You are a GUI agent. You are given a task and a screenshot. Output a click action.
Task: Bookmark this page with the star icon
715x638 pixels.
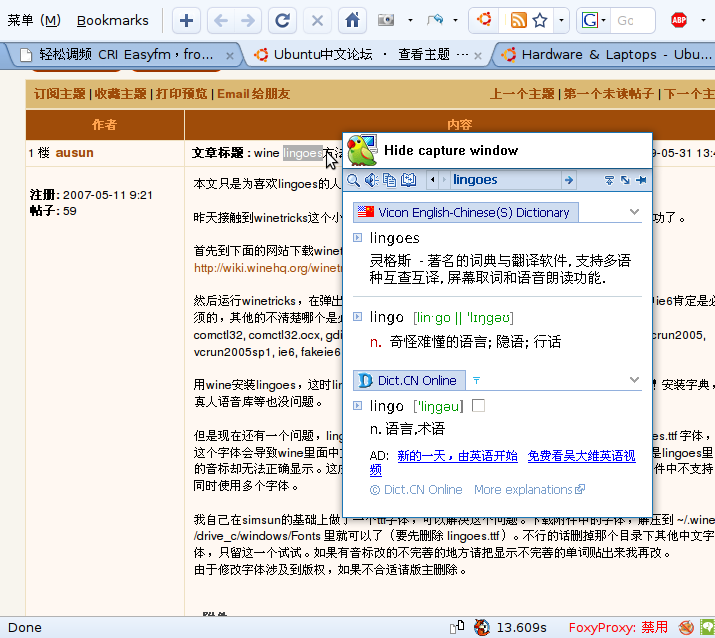click(x=540, y=20)
